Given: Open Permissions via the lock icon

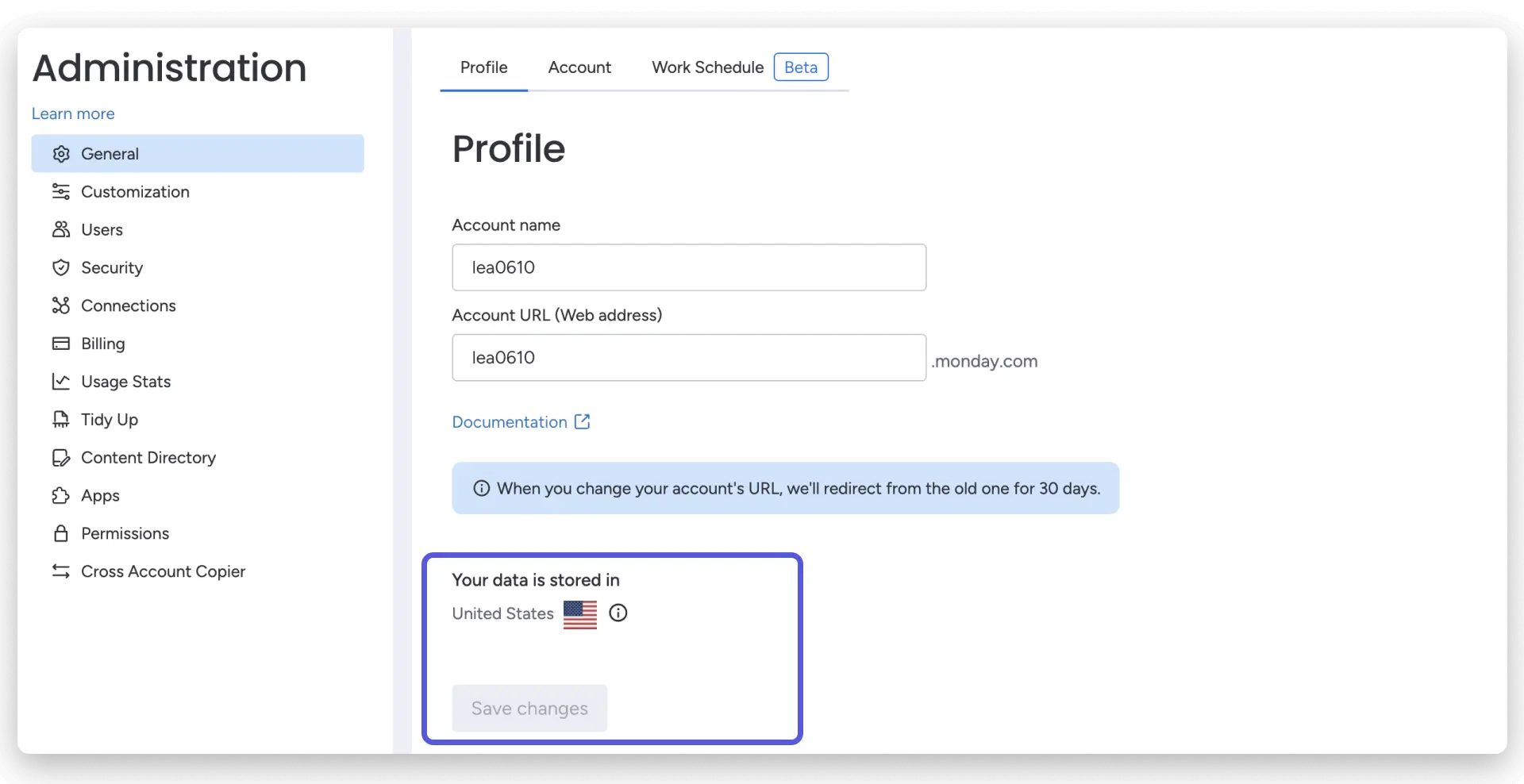Looking at the screenshot, I should 61,532.
